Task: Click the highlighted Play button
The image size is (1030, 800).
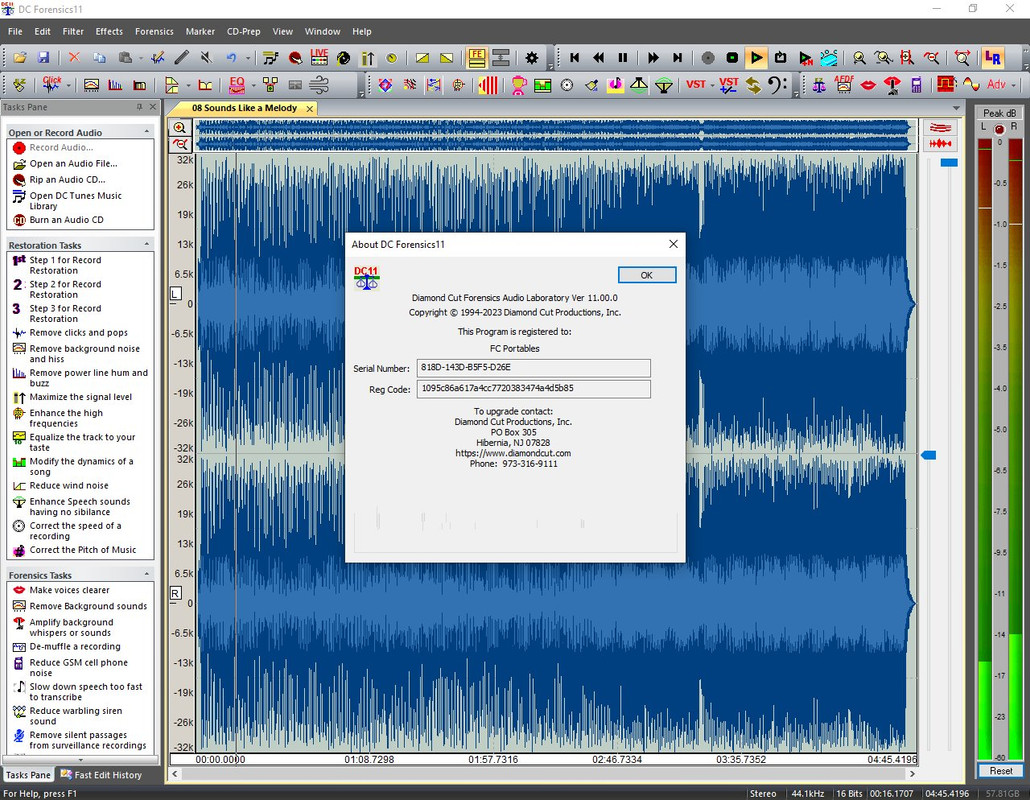Action: 756,58
